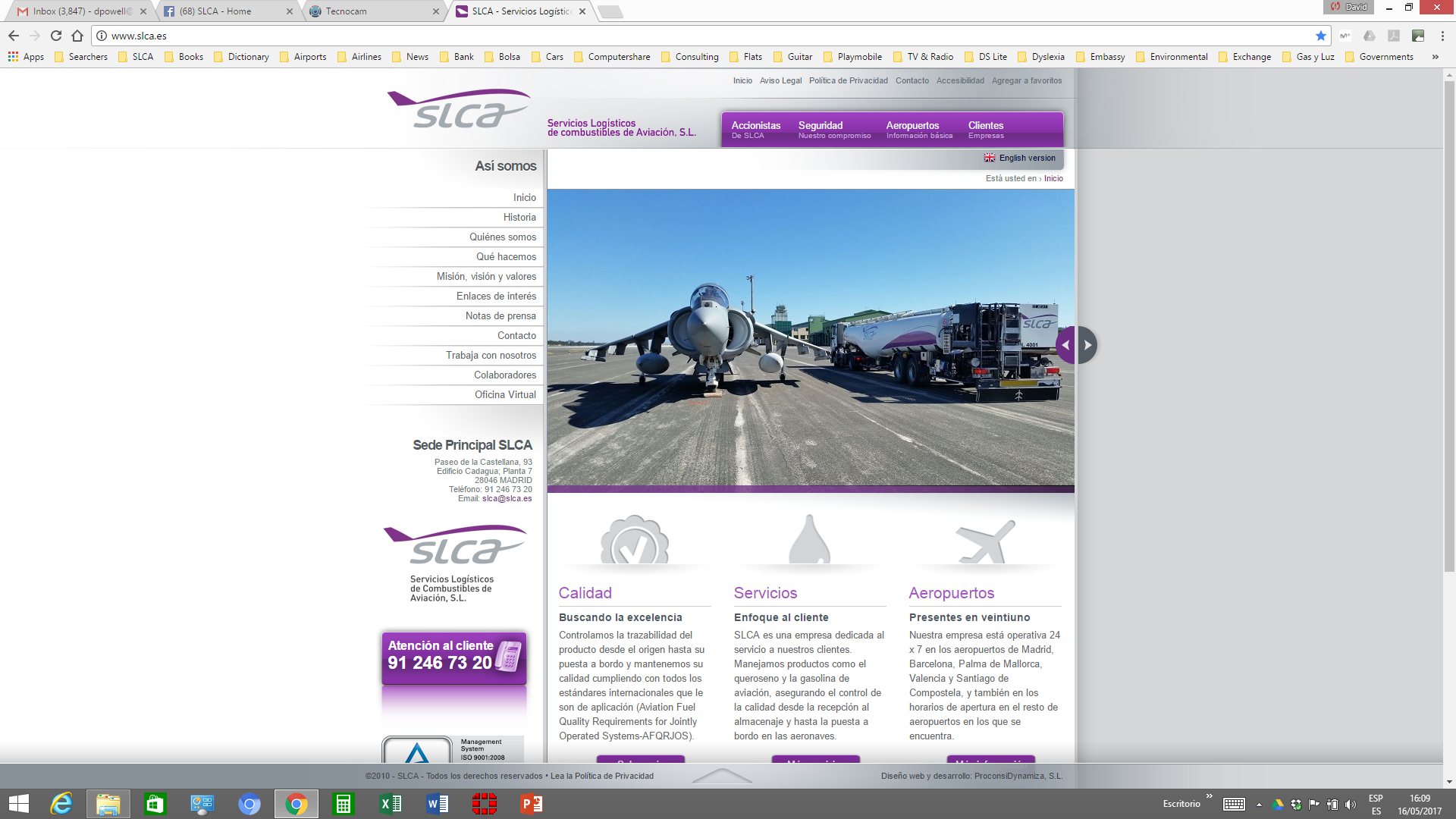
Task: Open the Apps bookmarks shortcut
Action: pyautogui.click(x=26, y=57)
